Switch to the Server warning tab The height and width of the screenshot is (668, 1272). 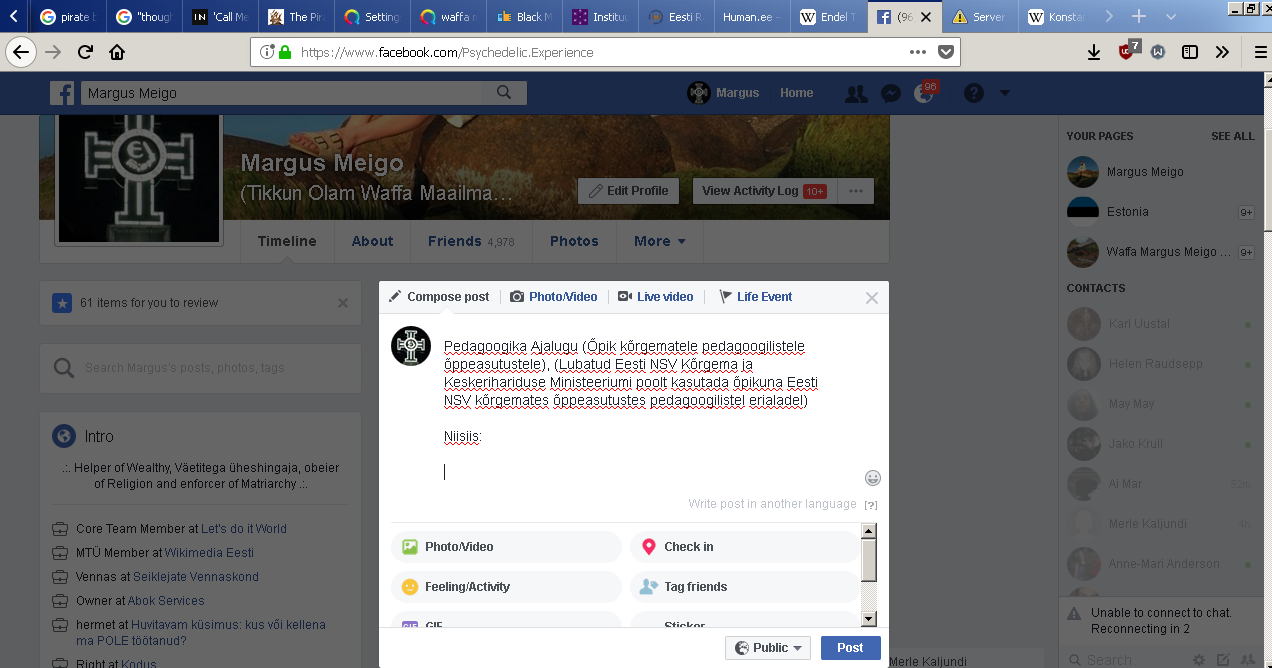pyautogui.click(x=980, y=17)
